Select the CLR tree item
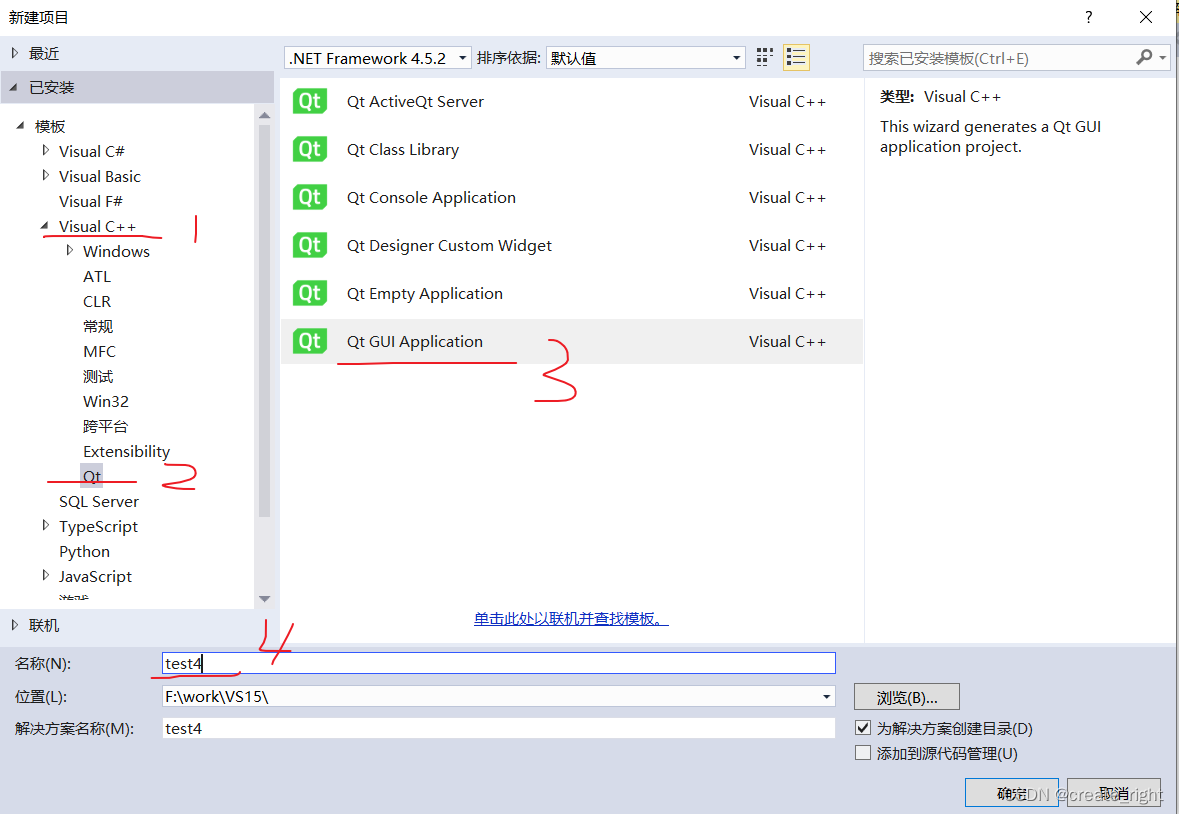This screenshot has height=814, width=1179. (x=97, y=301)
